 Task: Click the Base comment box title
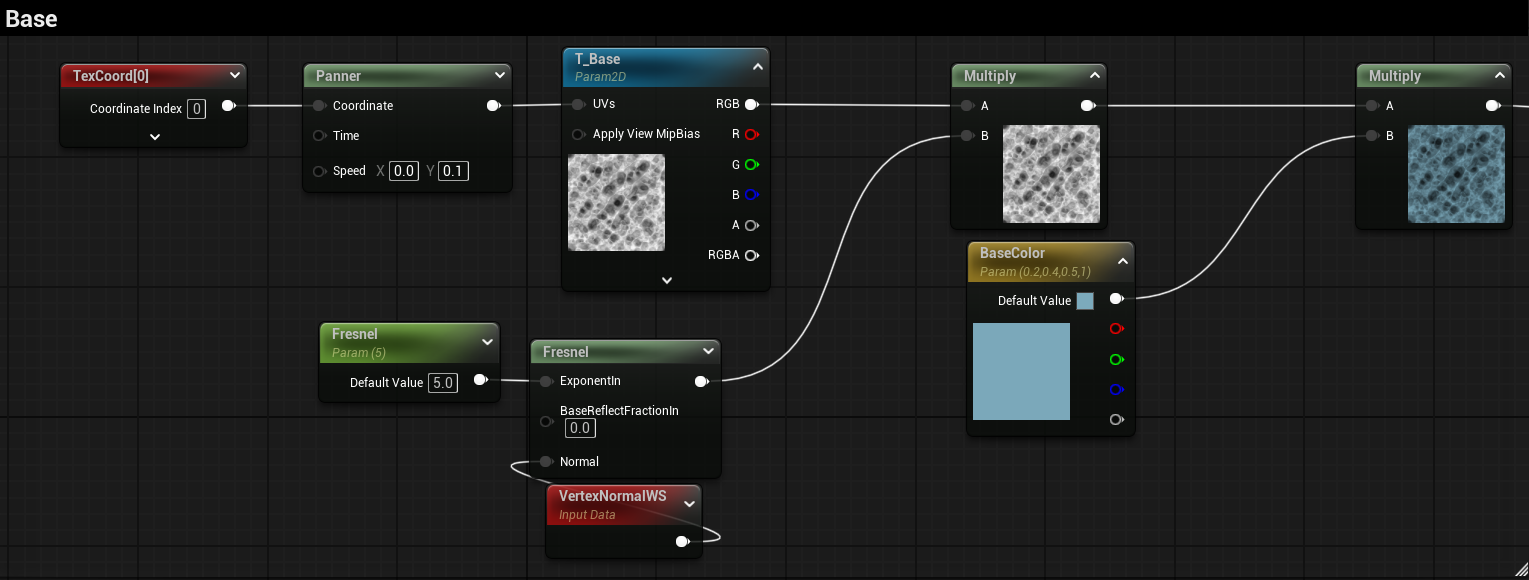click(x=31, y=19)
